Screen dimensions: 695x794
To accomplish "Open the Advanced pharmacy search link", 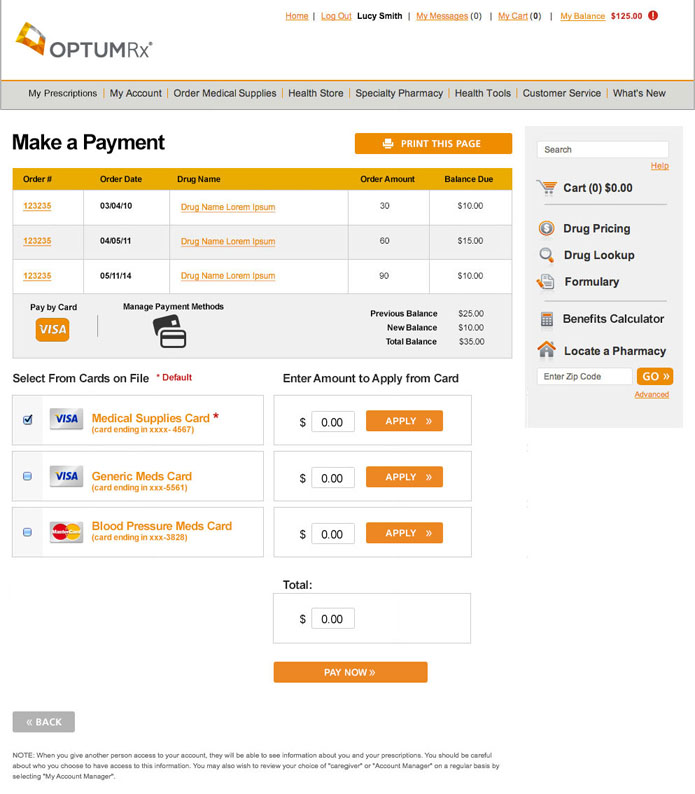I will click(651, 394).
